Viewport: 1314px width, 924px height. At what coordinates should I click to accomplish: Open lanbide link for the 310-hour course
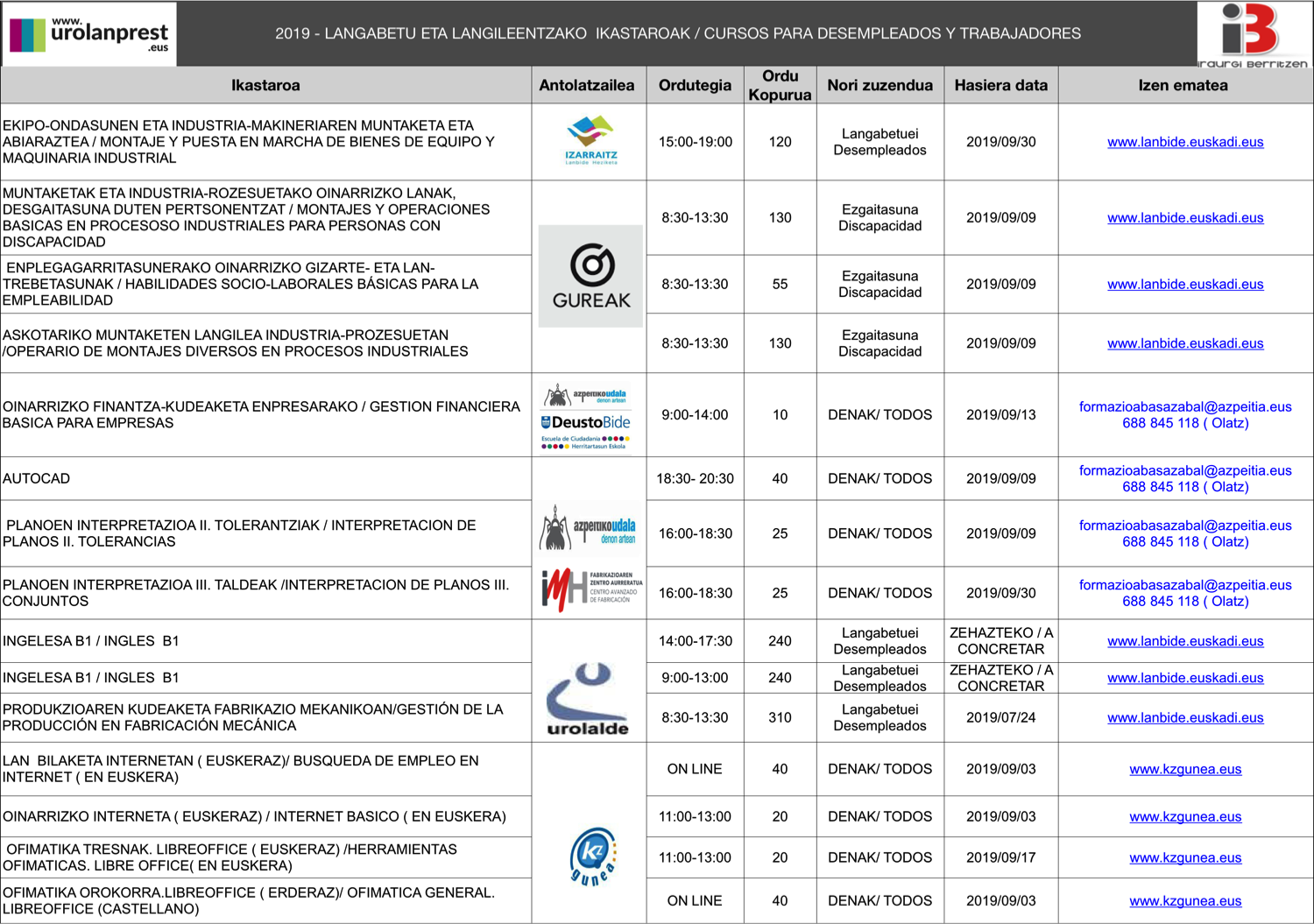pos(1185,717)
